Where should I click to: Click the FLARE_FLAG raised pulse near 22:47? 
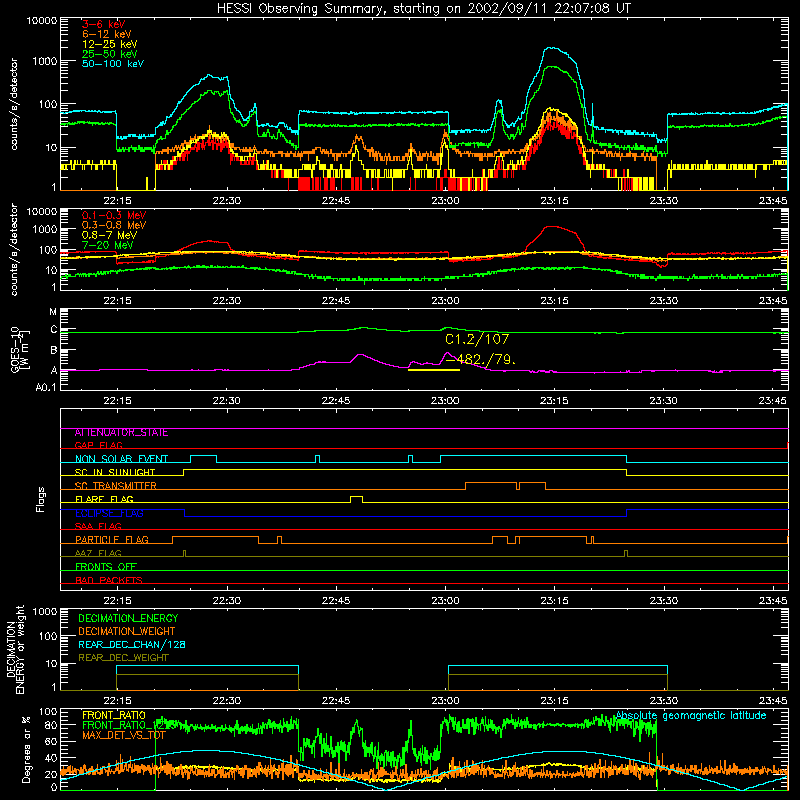click(357, 498)
